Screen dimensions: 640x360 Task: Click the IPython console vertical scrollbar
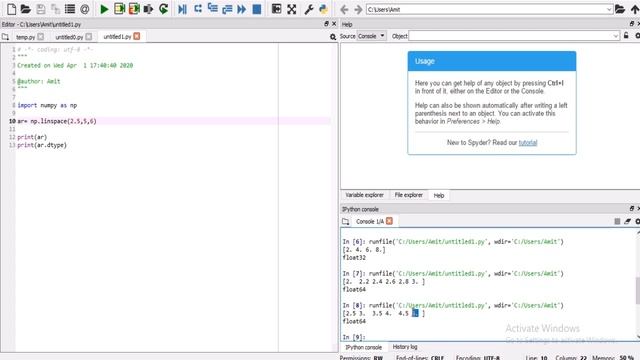638,290
